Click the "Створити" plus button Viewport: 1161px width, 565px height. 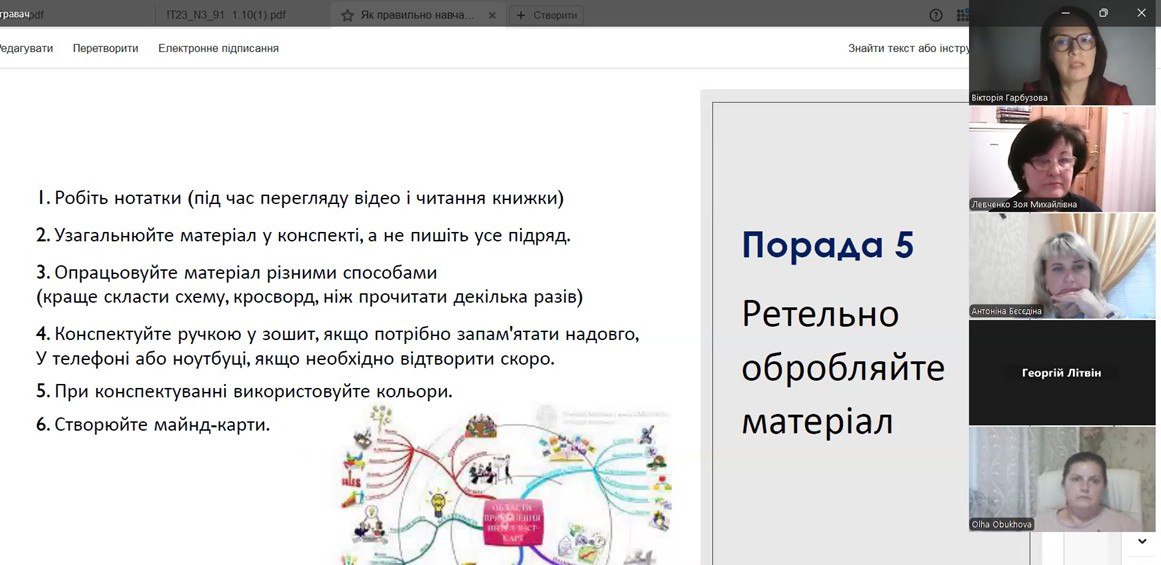coord(546,15)
